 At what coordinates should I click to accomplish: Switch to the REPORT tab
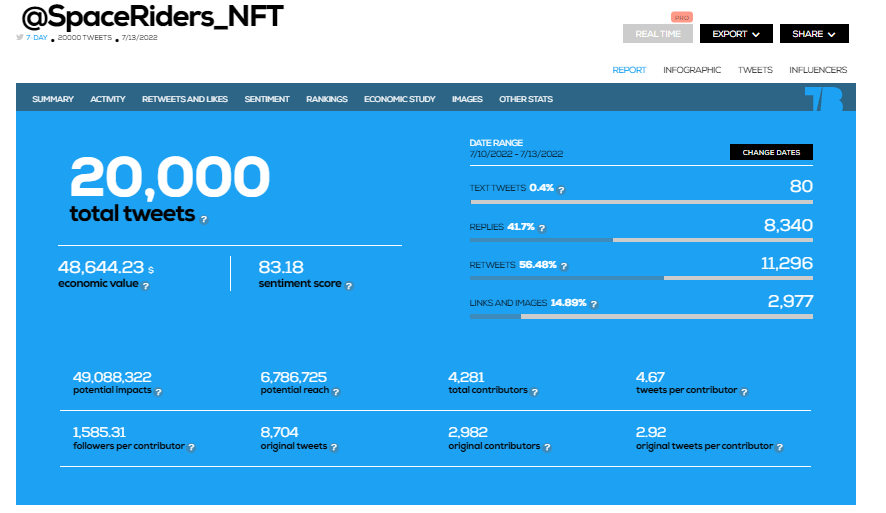point(629,70)
